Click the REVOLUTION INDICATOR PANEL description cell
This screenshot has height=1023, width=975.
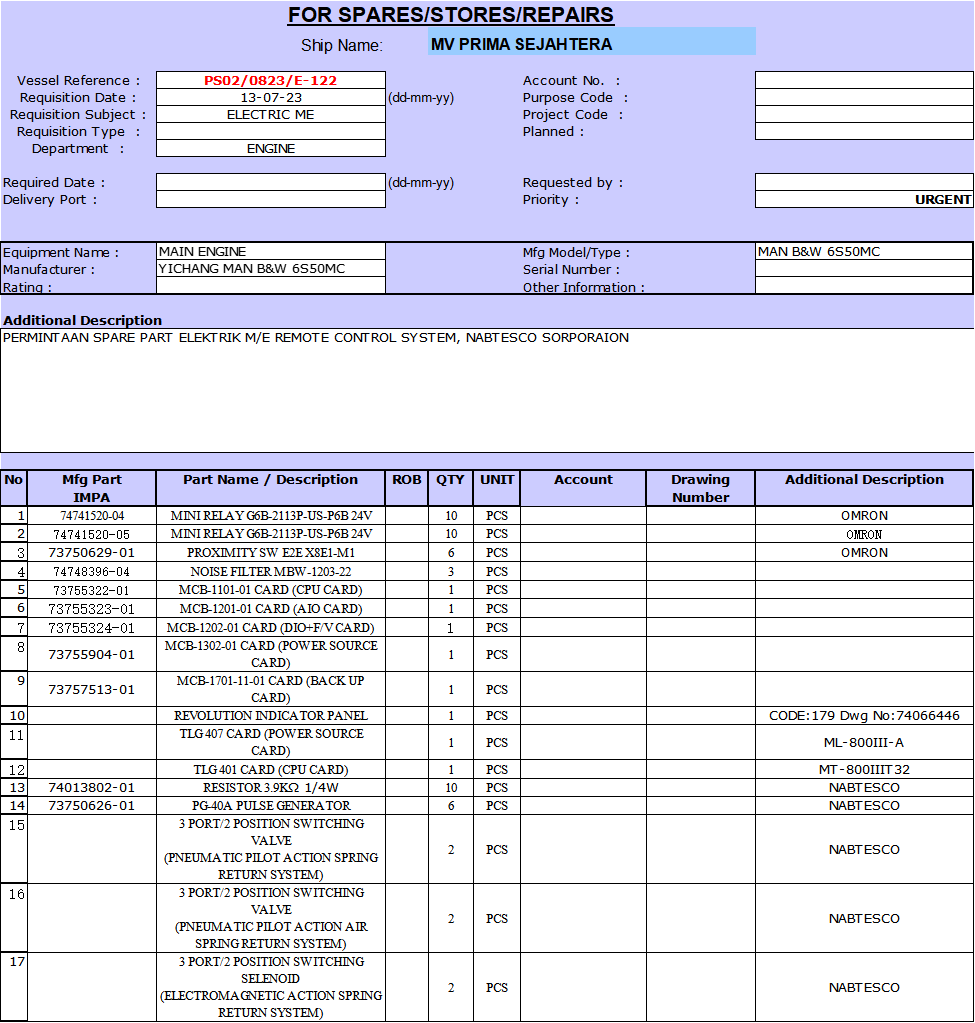[271, 715]
